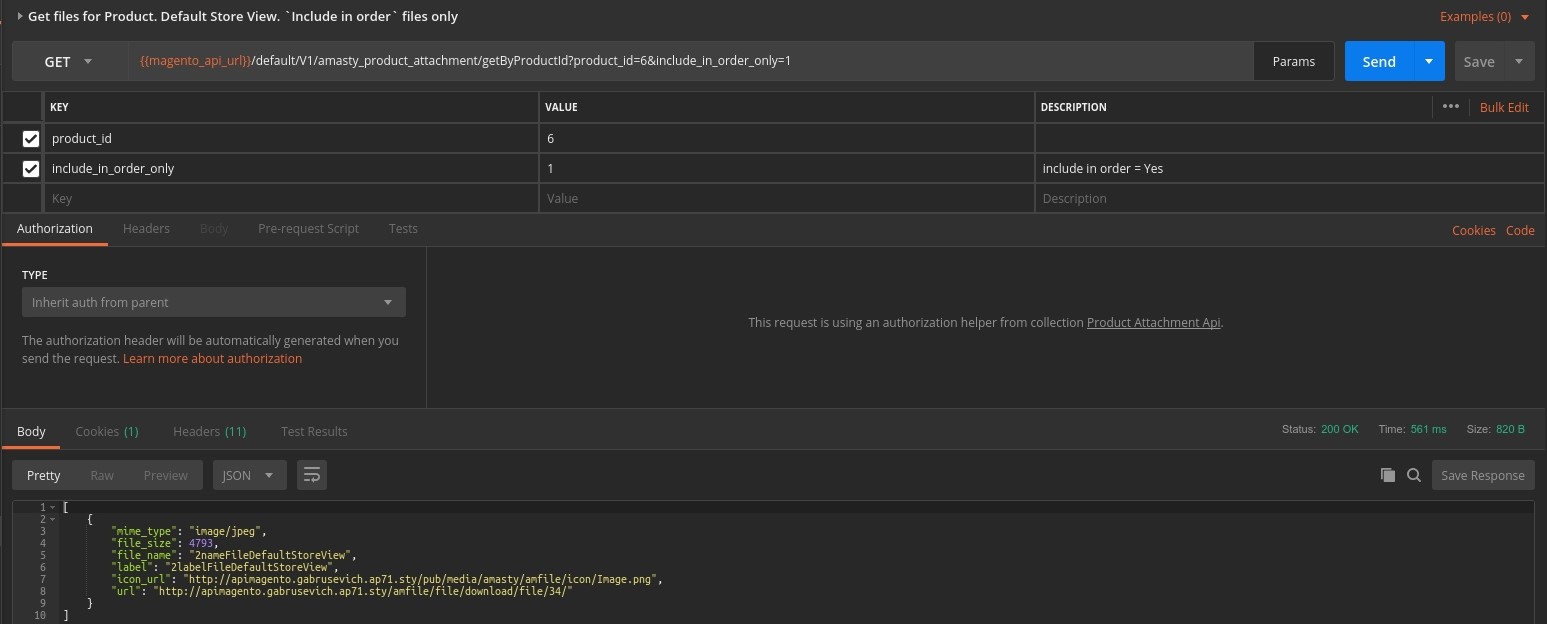The width and height of the screenshot is (1547, 624).
Task: Open the auth type 'Inherit auth from parent' dropdown
Action: pyautogui.click(x=213, y=302)
